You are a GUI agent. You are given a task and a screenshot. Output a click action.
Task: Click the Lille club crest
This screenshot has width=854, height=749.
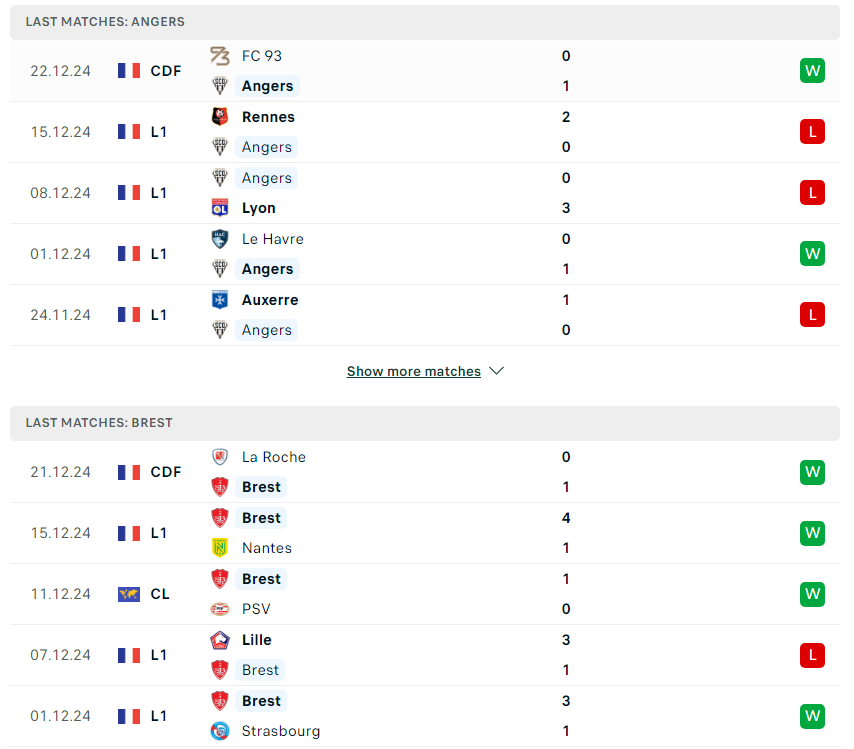pyautogui.click(x=219, y=640)
